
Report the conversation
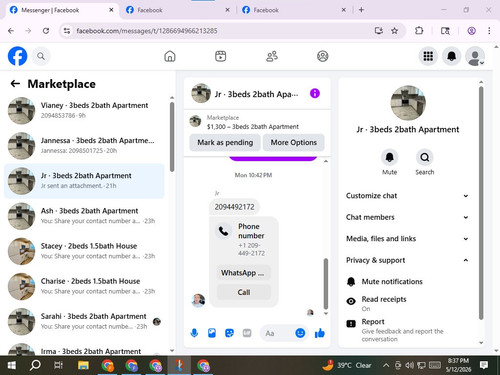pos(407,330)
